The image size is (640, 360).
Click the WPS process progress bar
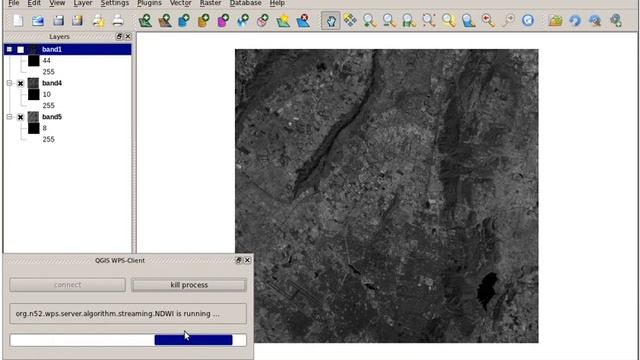pyautogui.click(x=128, y=340)
